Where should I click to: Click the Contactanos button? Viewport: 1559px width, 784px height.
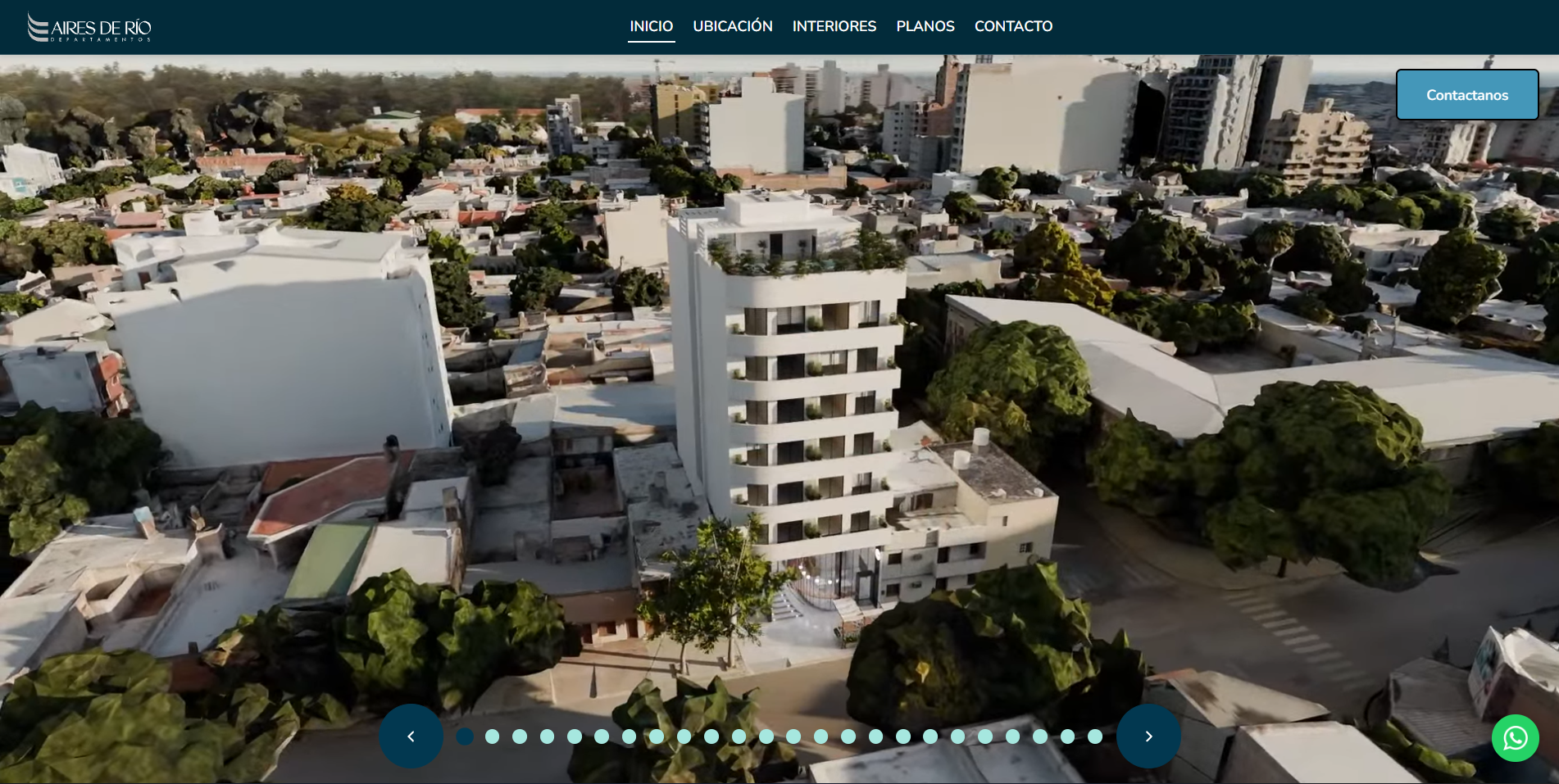(1467, 95)
